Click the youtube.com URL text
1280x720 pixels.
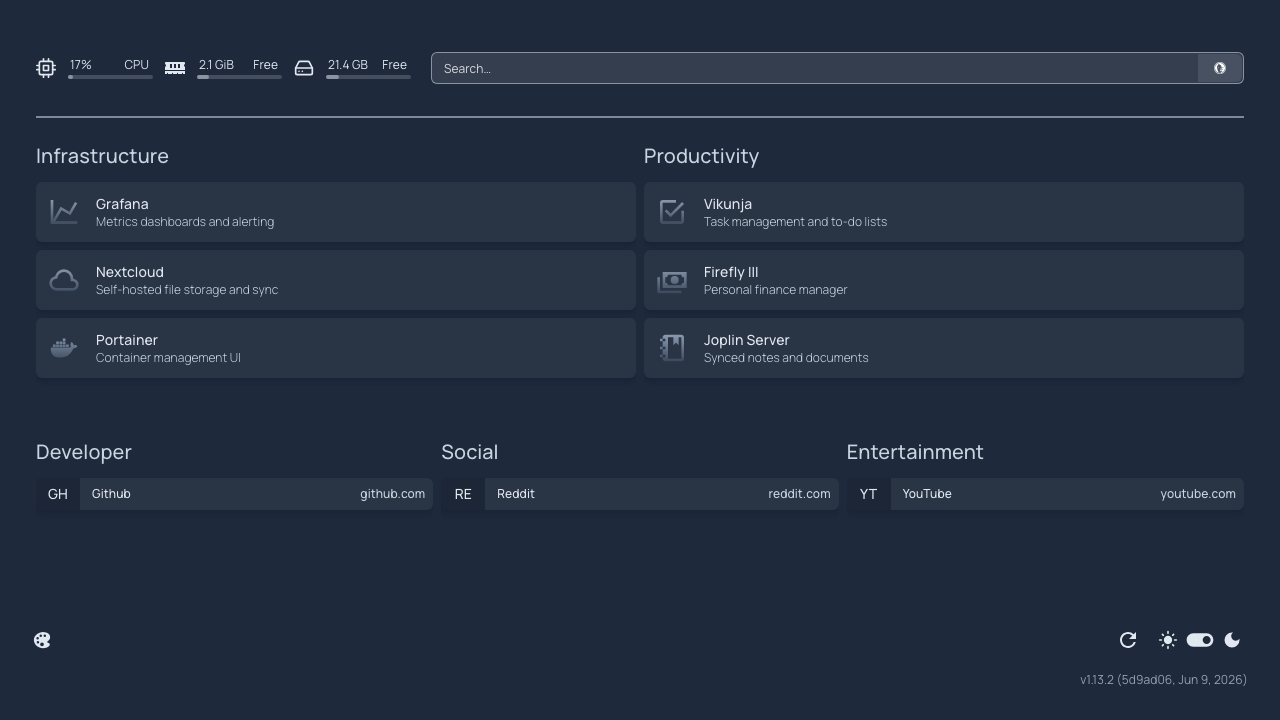(x=1198, y=494)
